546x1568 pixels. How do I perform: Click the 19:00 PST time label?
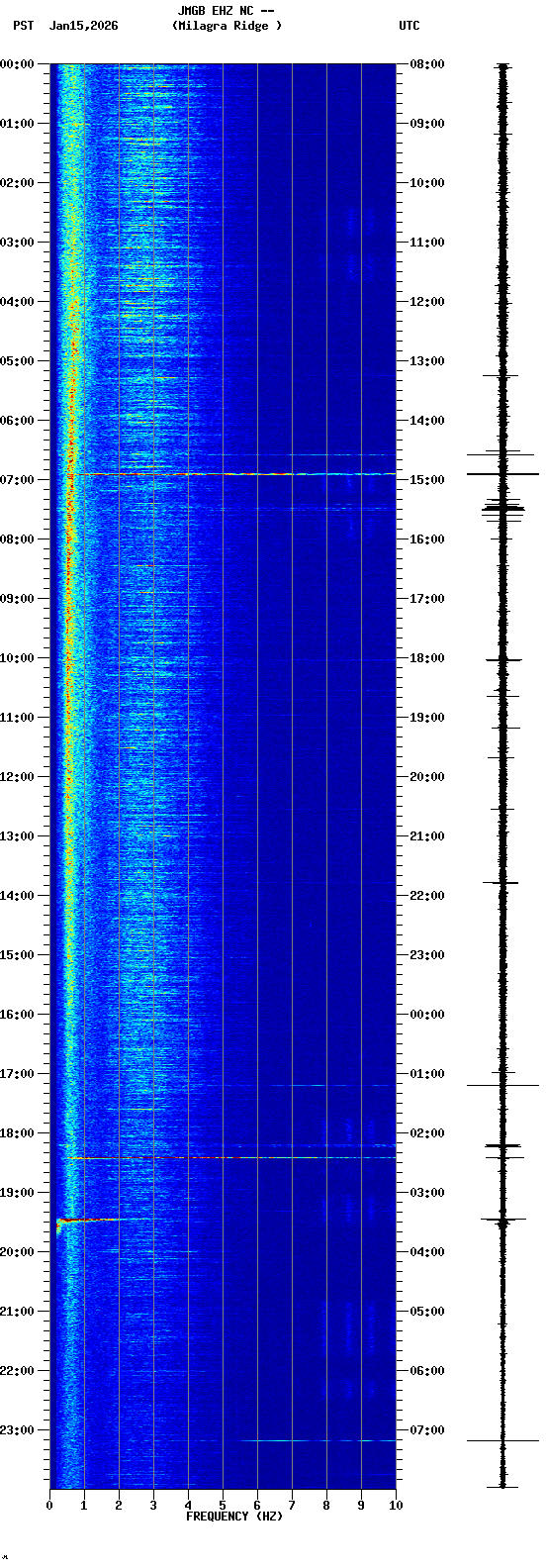17,1193
